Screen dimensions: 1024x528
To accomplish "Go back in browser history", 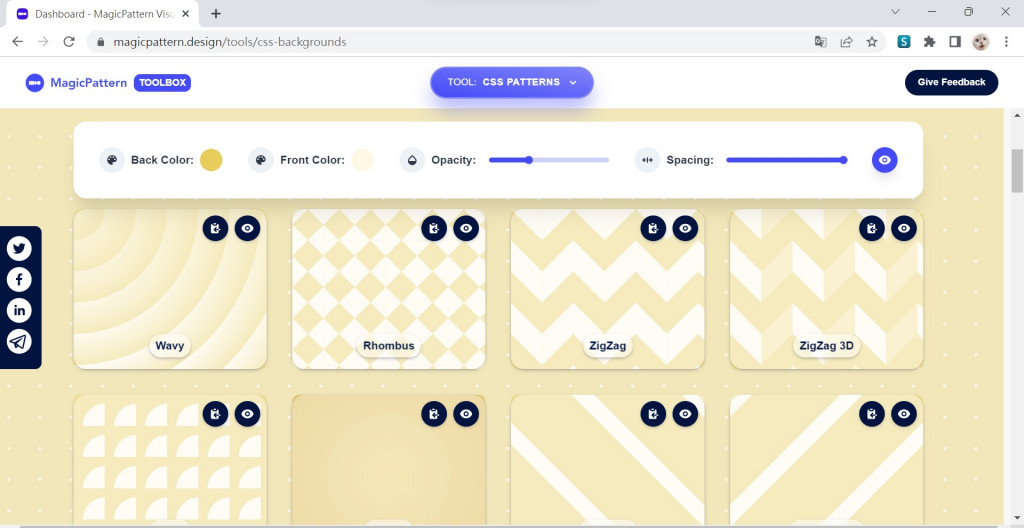I will click(x=17, y=42).
